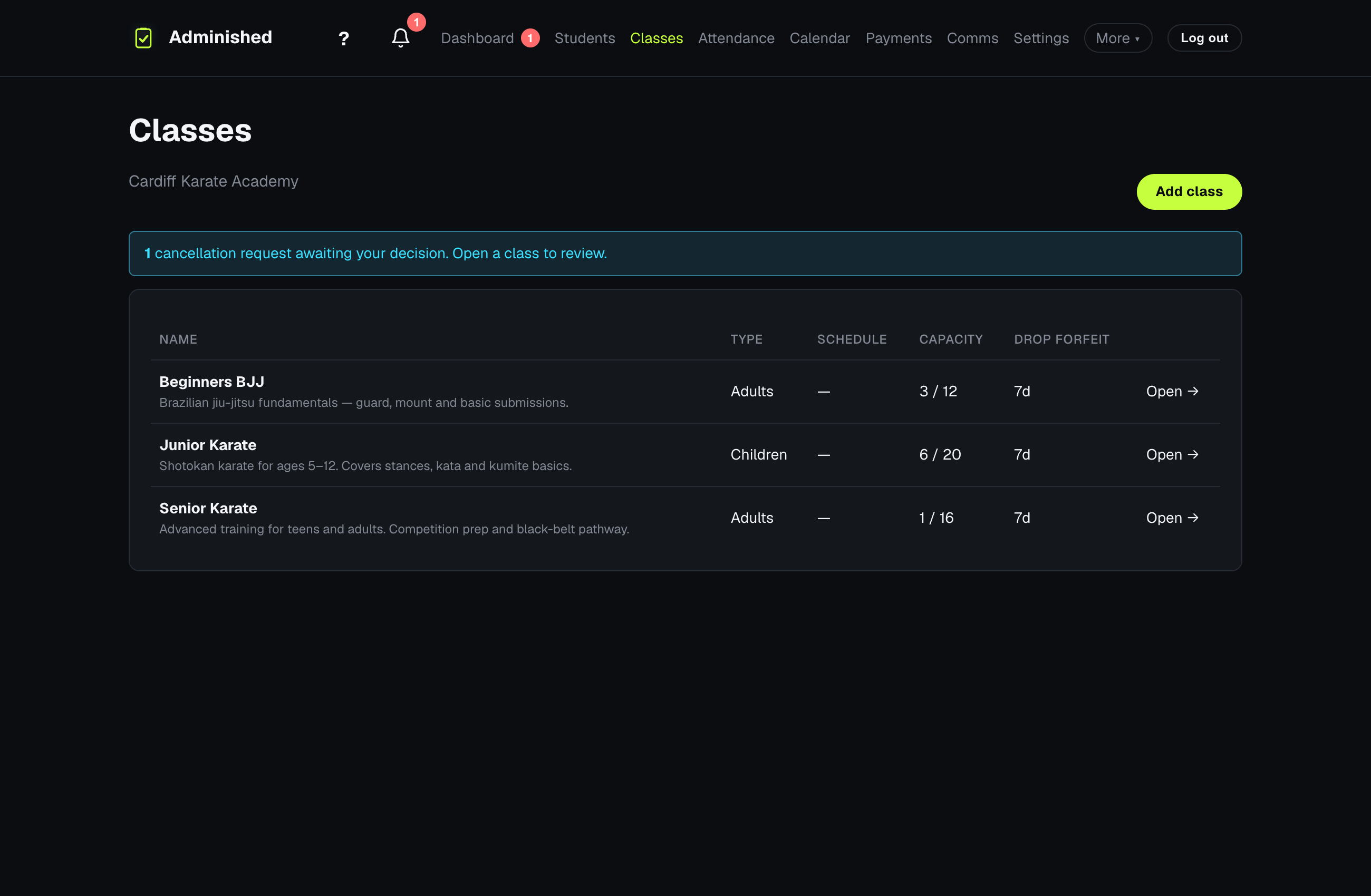This screenshot has height=896, width=1371.
Task: Click the red Dashboard notification count badge
Action: (x=530, y=38)
